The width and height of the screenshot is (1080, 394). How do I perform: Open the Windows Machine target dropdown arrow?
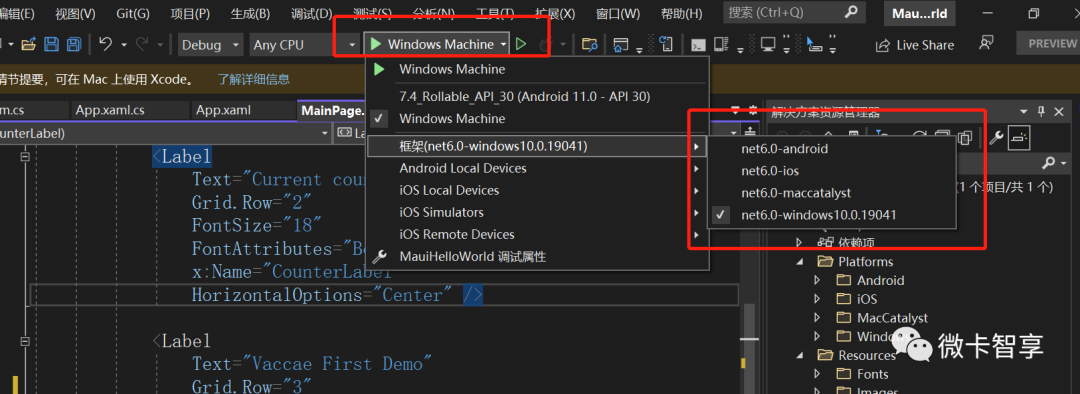[x=504, y=44]
